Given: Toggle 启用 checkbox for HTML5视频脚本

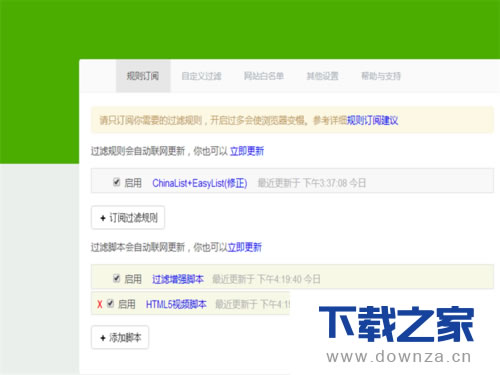Looking at the screenshot, I should pyautogui.click(x=110, y=303).
